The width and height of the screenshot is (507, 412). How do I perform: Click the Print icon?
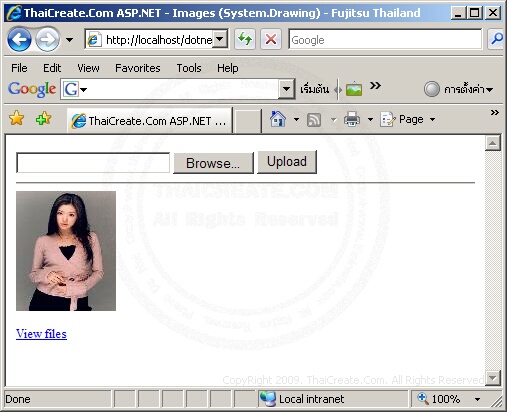pos(352,119)
